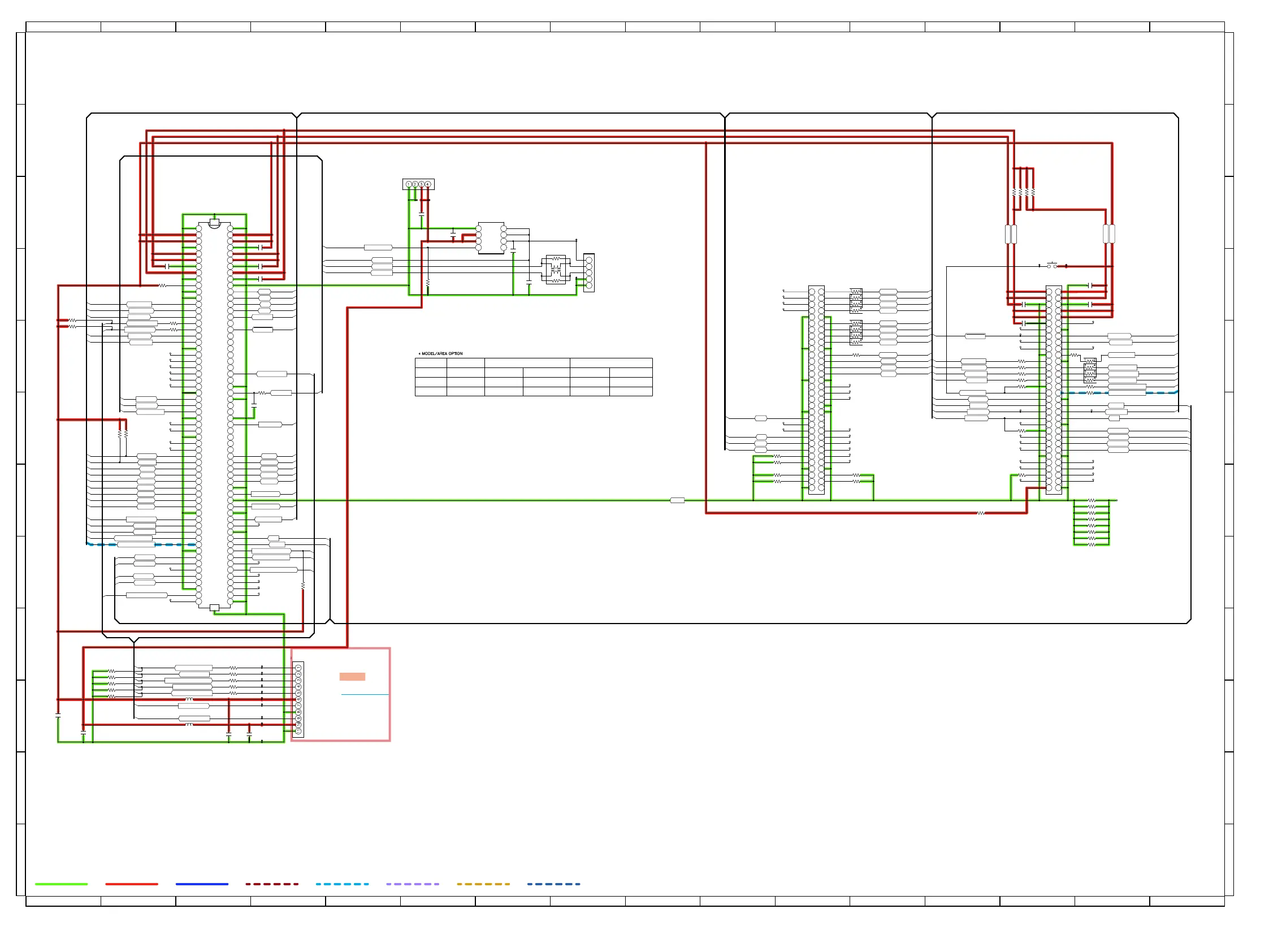Screen dimensions: 1282x952
Task: Click the dark red dashed legend swatch
Action: 272,884
